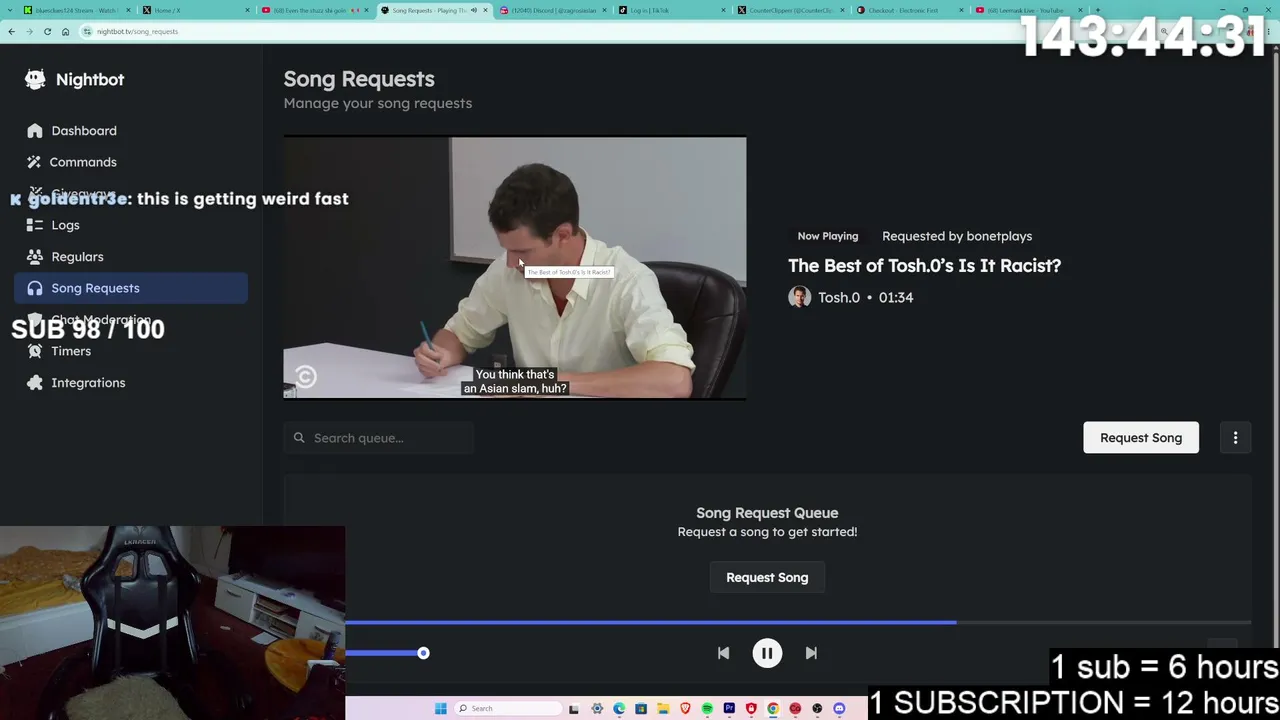Click the Tosh.0 channel avatar
Screen dimensions: 1280x720
pyautogui.click(x=799, y=297)
